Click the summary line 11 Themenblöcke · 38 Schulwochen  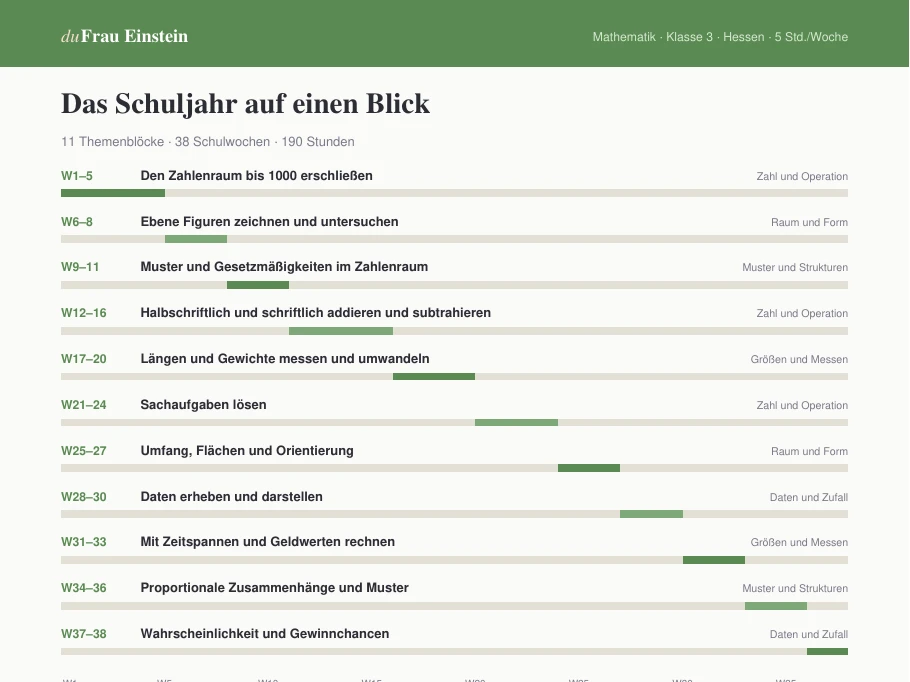208,142
